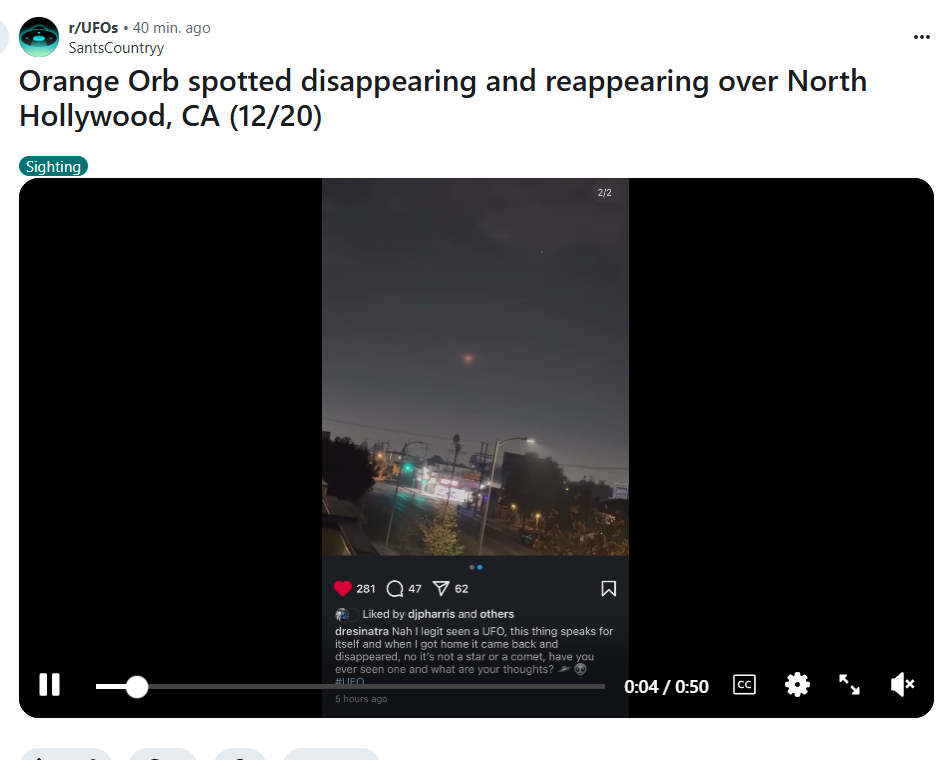
Task: Click the djpharris liked-by name
Action: [431, 614]
